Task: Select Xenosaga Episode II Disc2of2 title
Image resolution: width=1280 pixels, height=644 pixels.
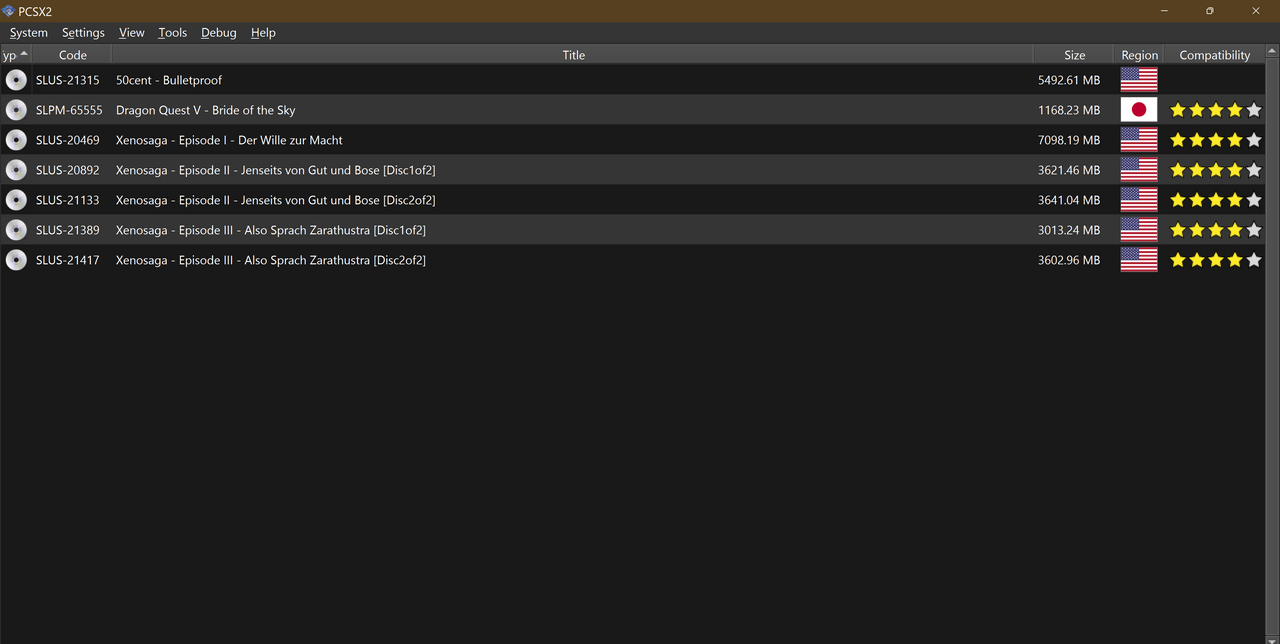Action: 276,200
